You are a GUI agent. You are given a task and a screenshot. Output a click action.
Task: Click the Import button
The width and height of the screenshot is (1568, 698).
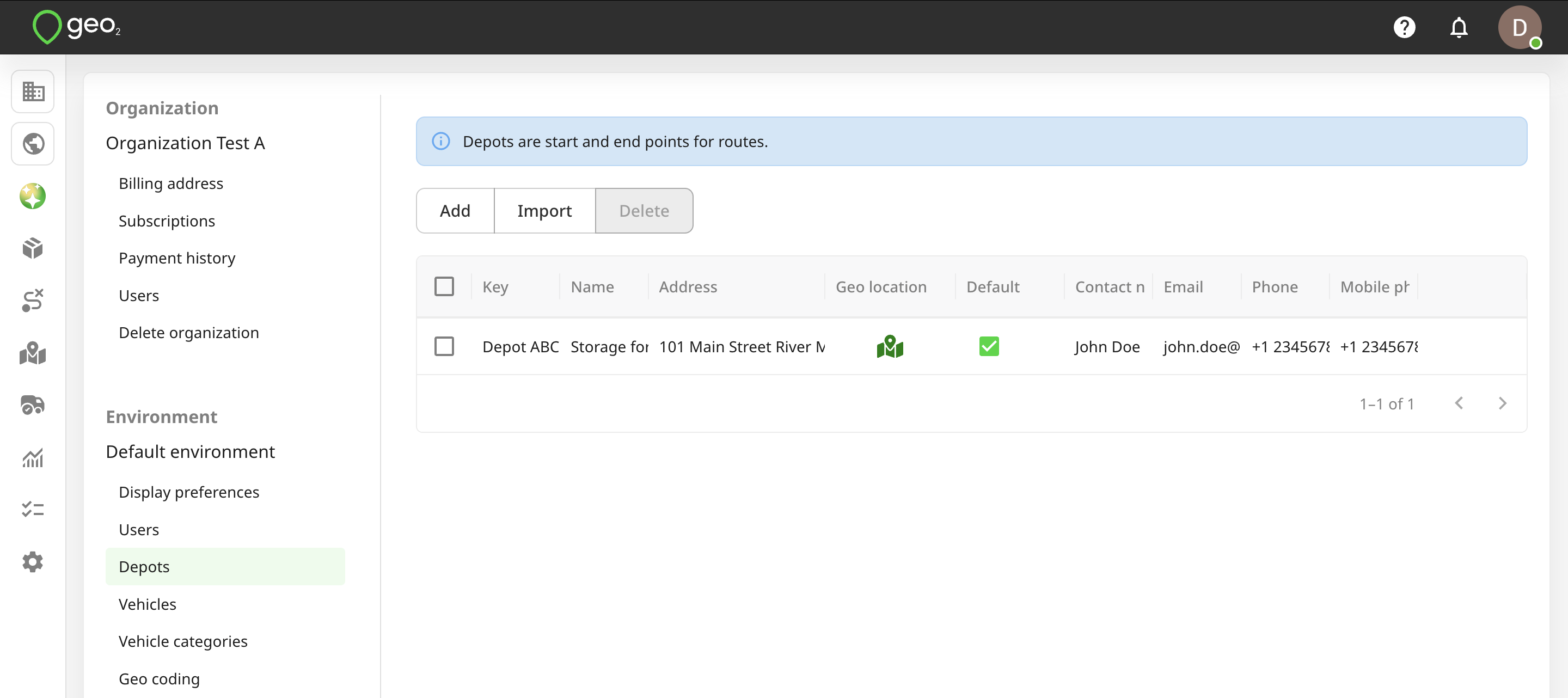point(544,211)
